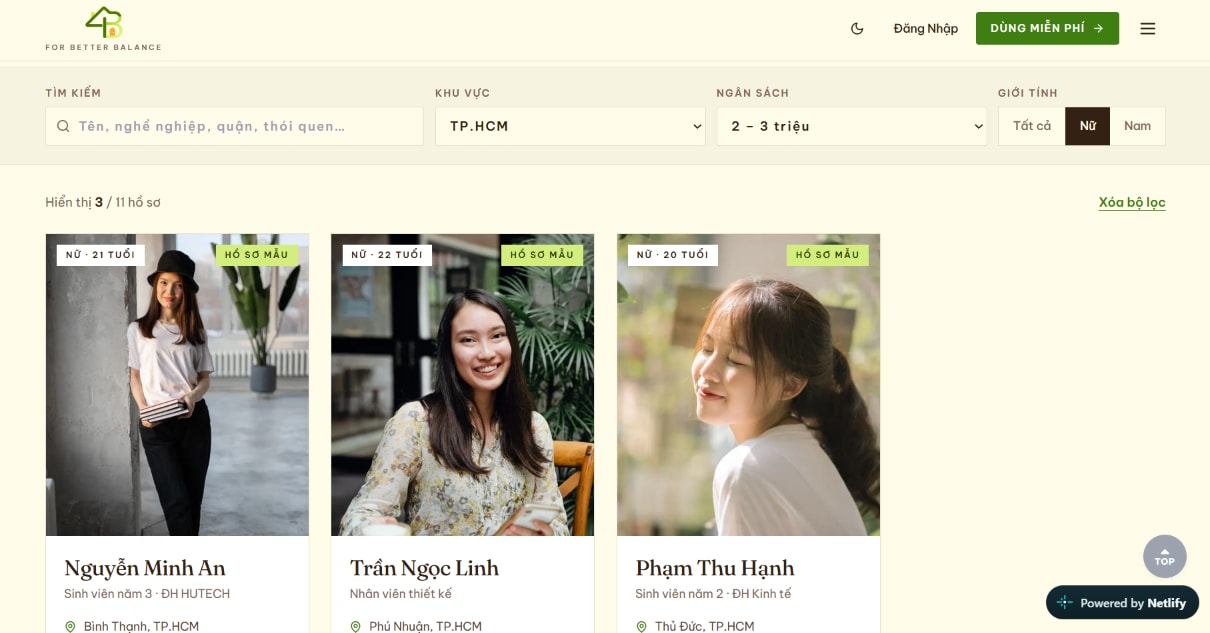Screen dimensions: 1210x633
Task: Select the Tất cả gender filter
Action: coord(1032,126)
